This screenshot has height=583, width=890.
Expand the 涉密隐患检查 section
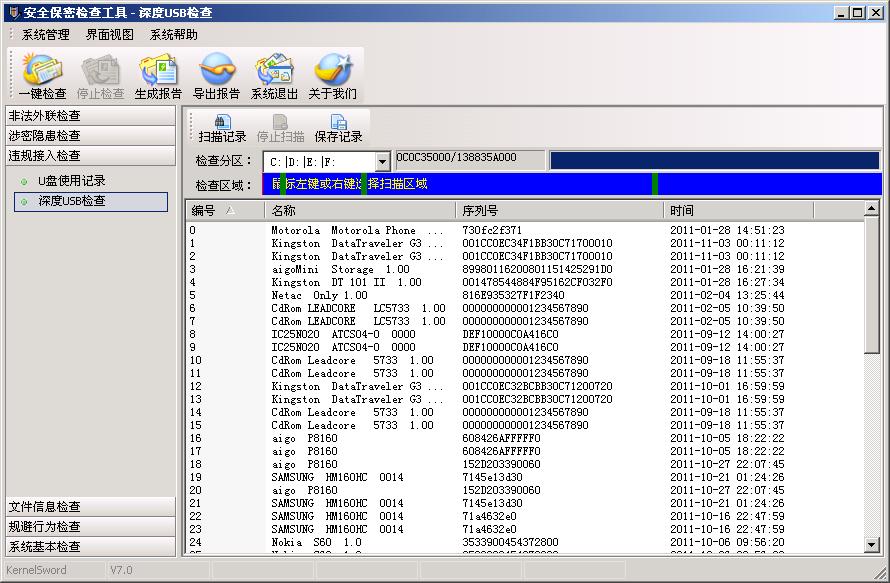[x=91, y=136]
